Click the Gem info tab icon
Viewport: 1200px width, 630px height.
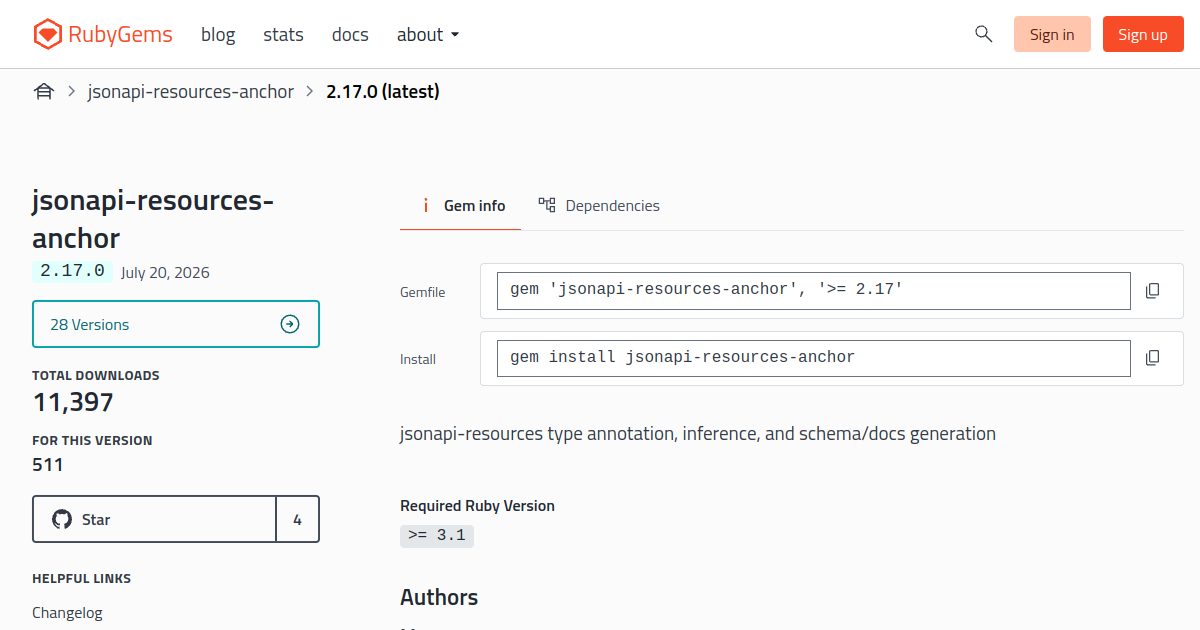coord(426,206)
